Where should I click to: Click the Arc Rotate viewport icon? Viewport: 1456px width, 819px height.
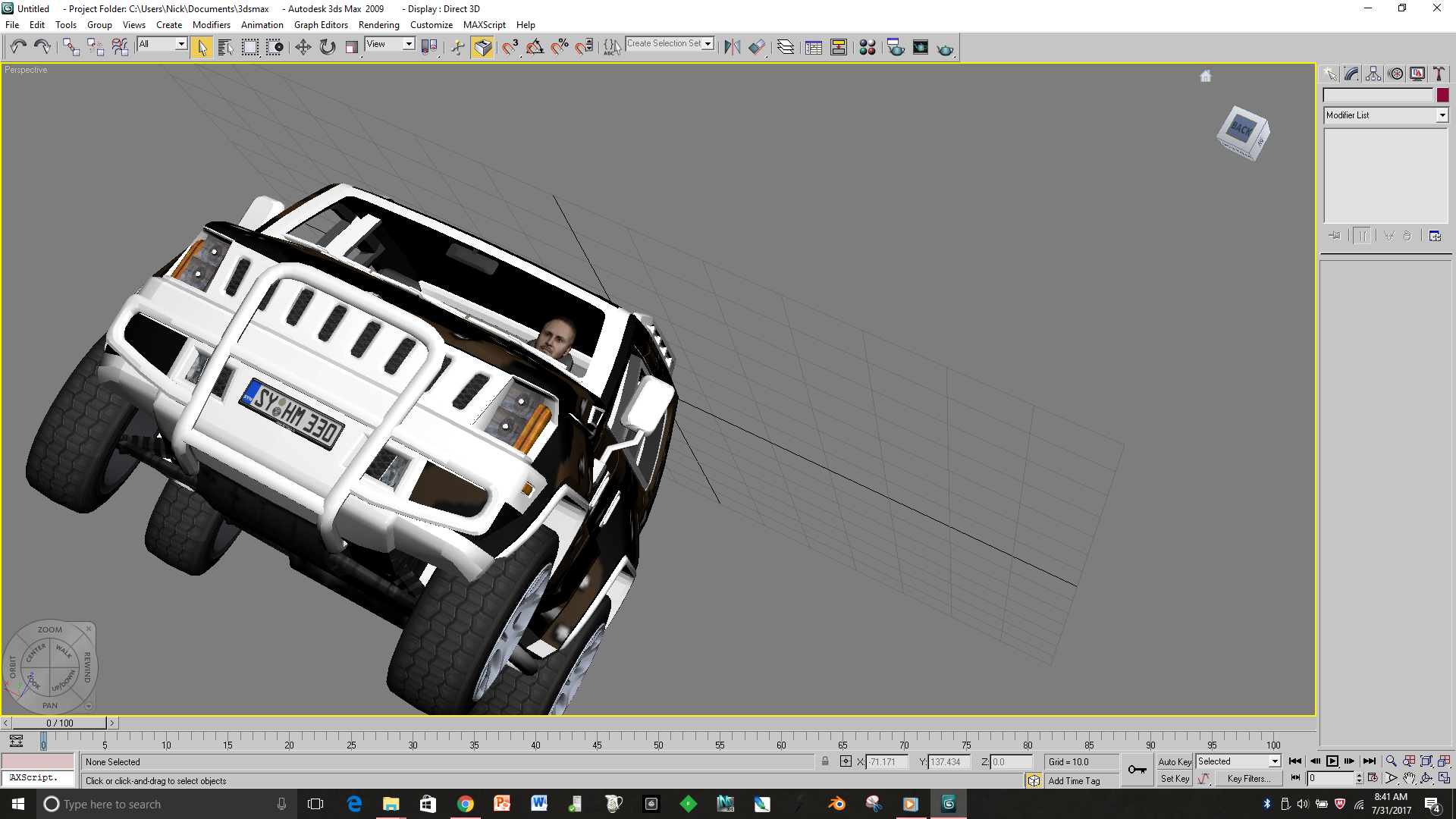pyautogui.click(x=1426, y=778)
